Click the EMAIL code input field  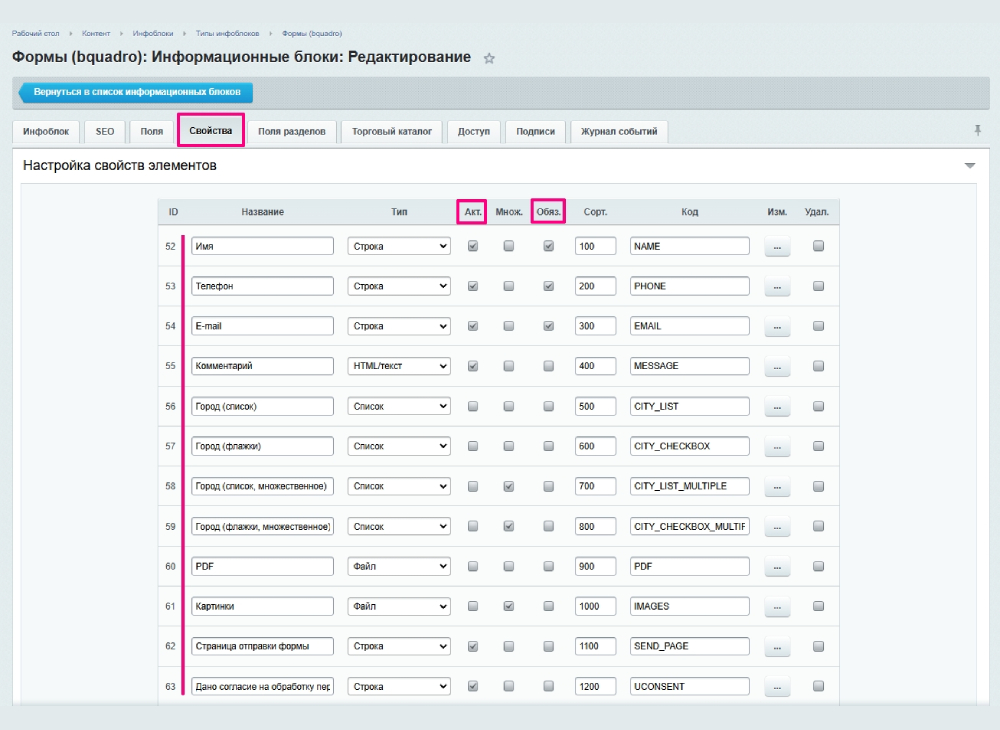[x=689, y=326]
